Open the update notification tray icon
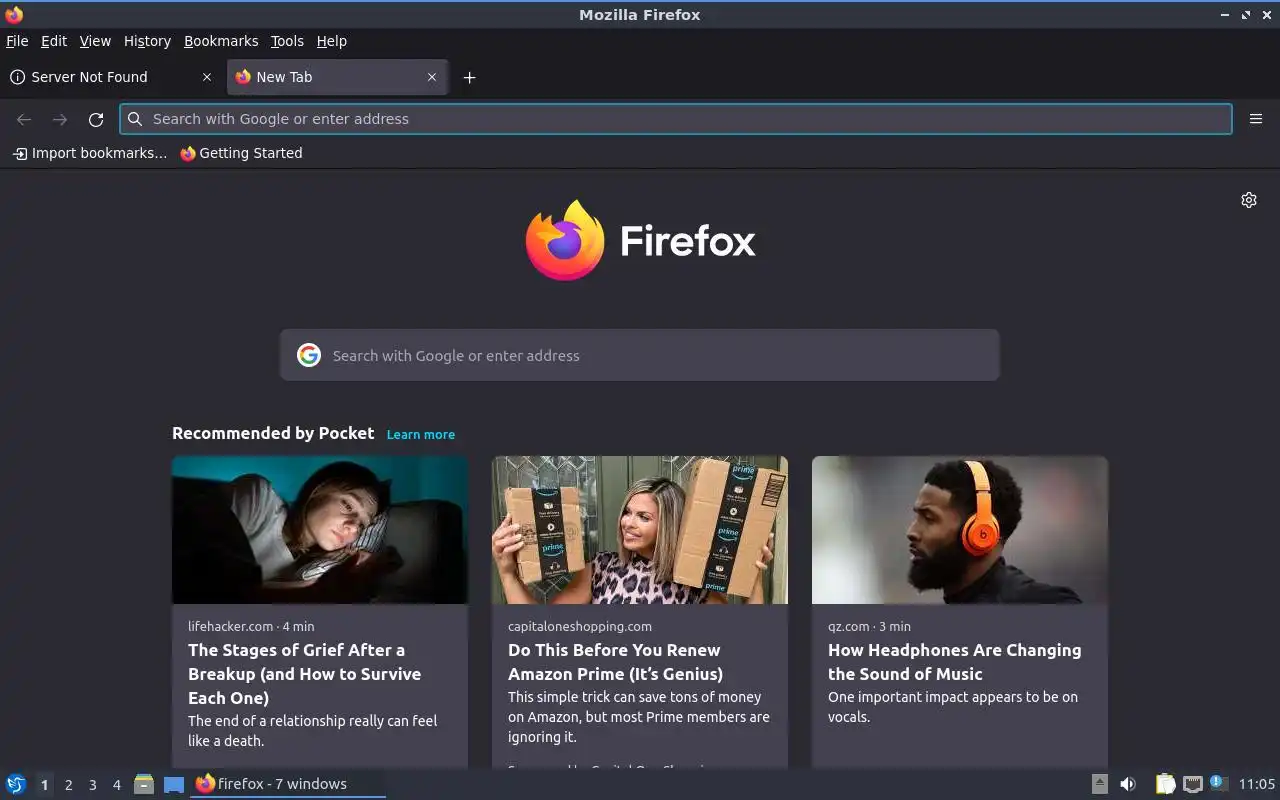1280x800 pixels. 1218,783
